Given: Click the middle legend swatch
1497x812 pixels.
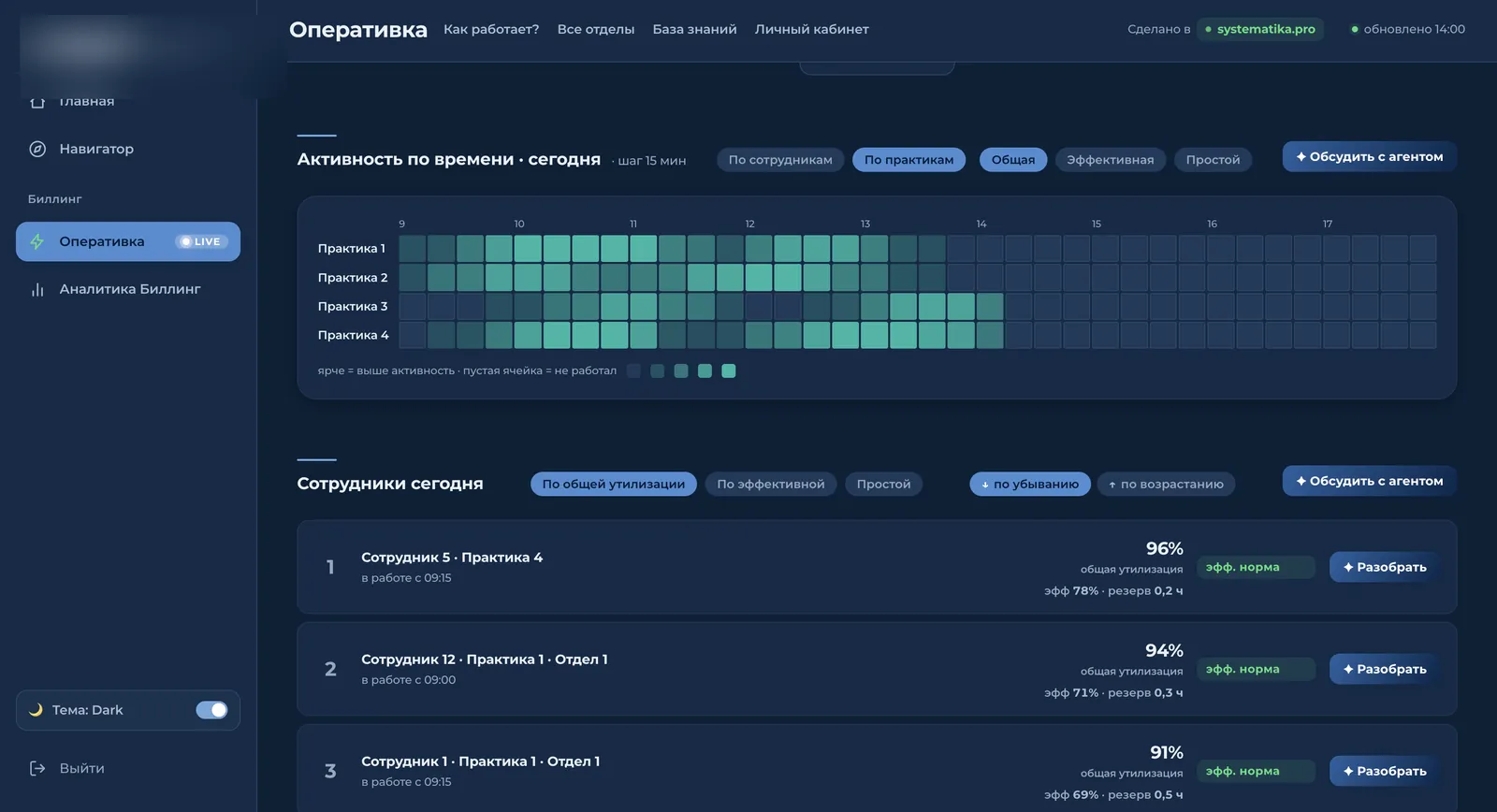Looking at the screenshot, I should click(681, 371).
